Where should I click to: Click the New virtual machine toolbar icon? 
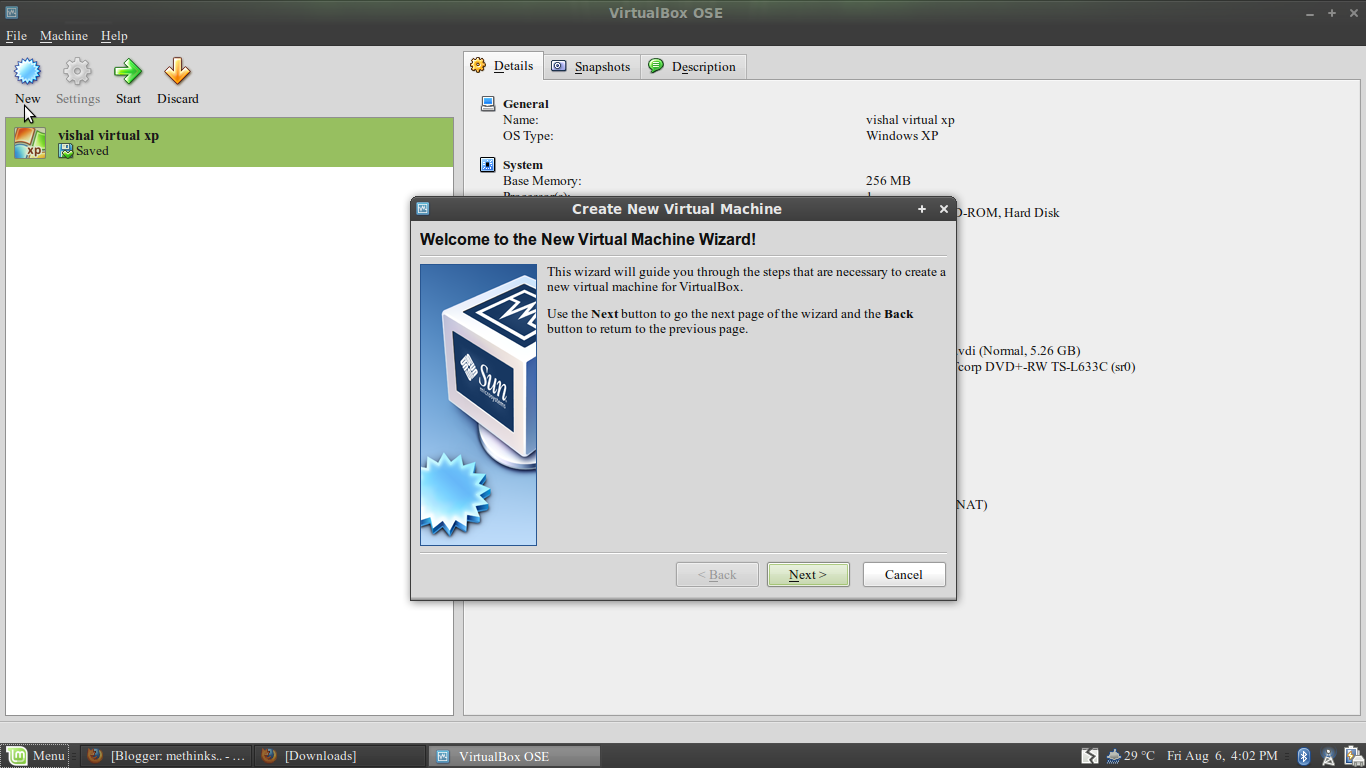coord(27,72)
